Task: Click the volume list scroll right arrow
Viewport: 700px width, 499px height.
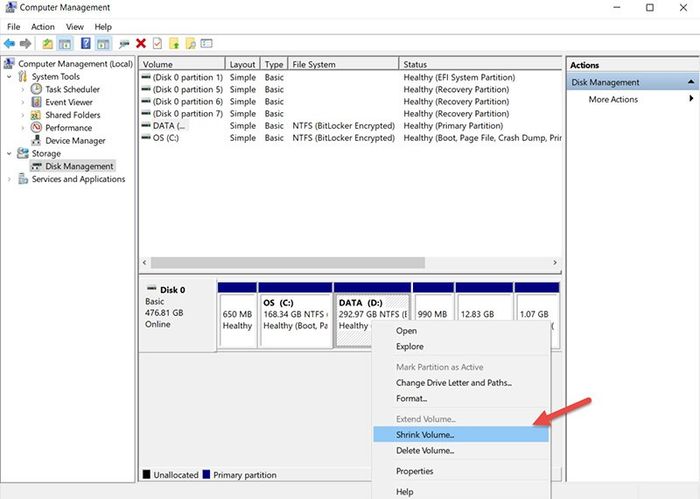Action: tap(555, 262)
